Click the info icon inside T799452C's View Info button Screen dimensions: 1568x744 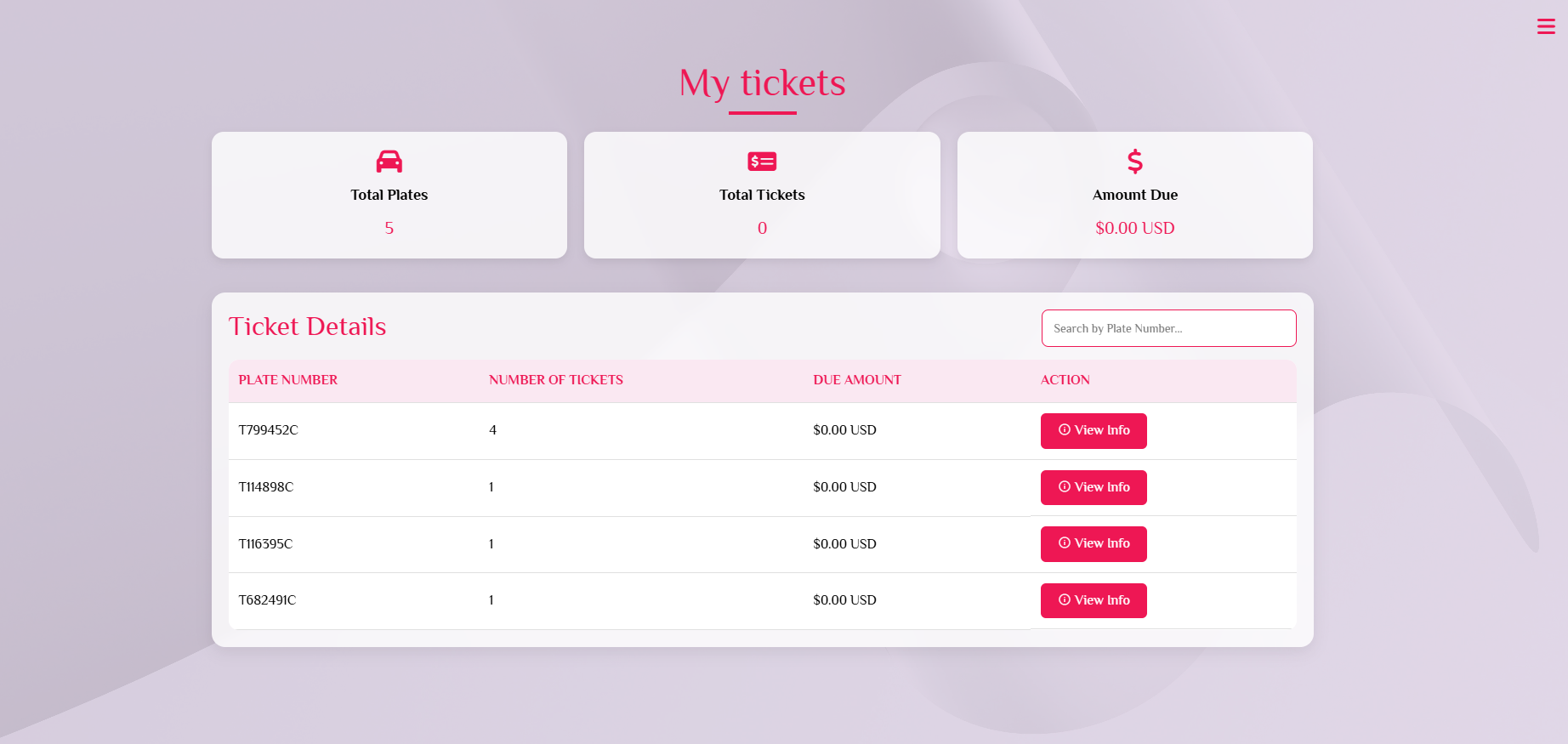pyautogui.click(x=1065, y=430)
